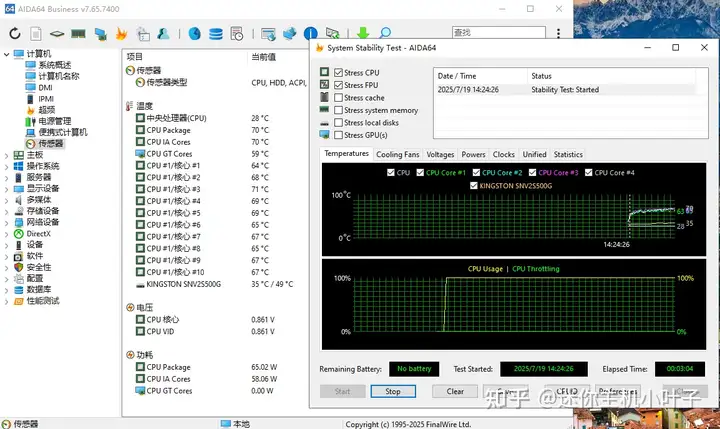Uncheck KINGSTON SNV2S500G graph checkbox

474,186
